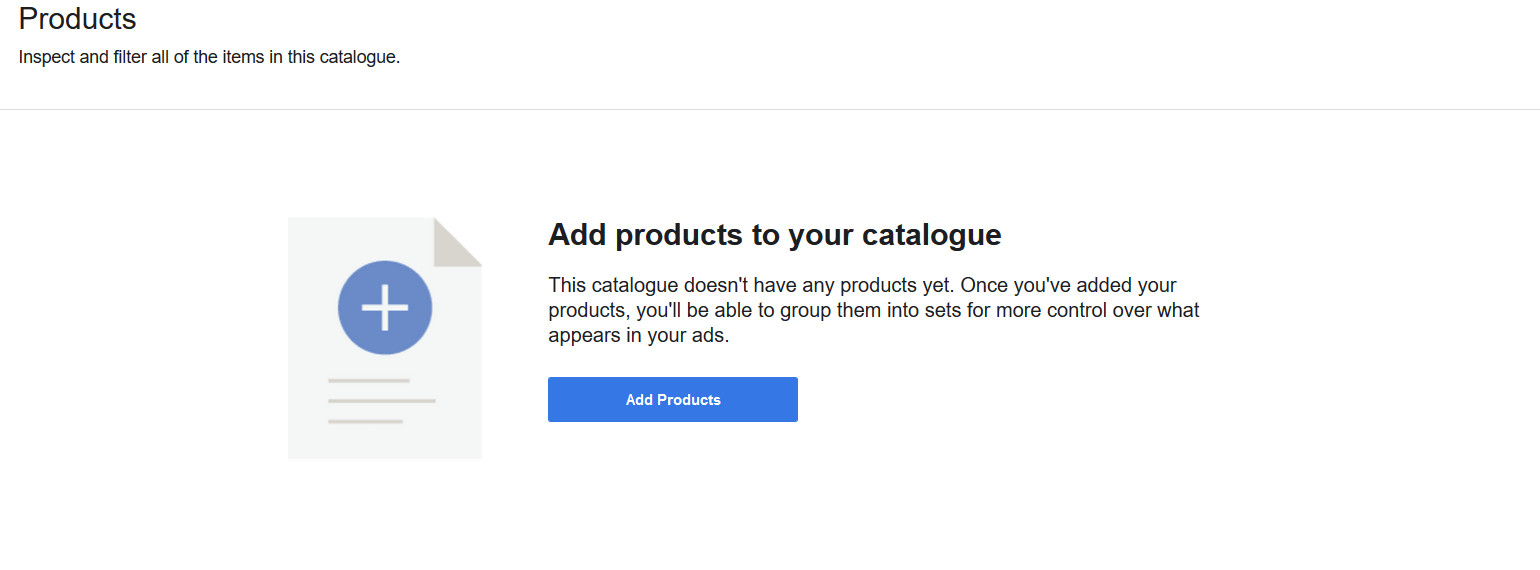This screenshot has width=1540, height=570.
Task: Click the text line 'appears in your ads.'
Action: [639, 336]
